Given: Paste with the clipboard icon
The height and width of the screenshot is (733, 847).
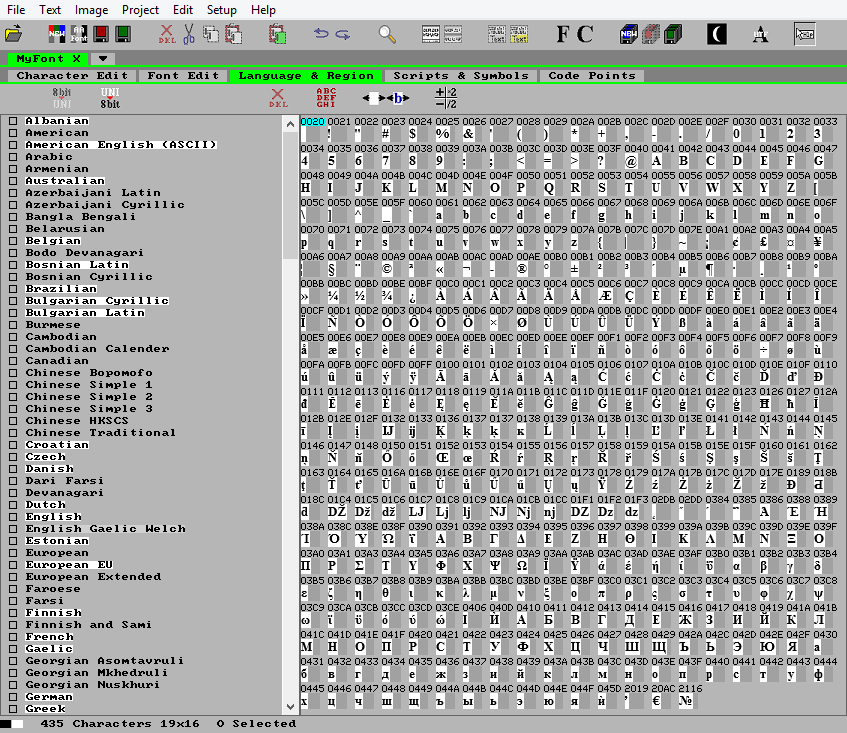Looking at the screenshot, I should click(x=233, y=34).
